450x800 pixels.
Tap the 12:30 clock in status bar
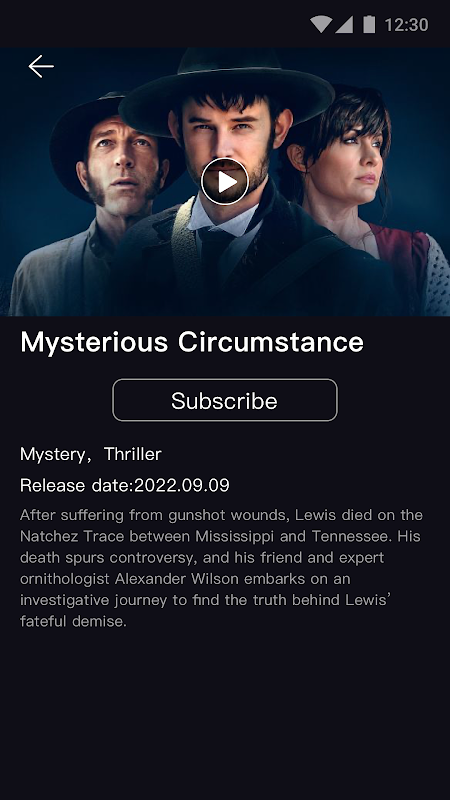tap(406, 24)
